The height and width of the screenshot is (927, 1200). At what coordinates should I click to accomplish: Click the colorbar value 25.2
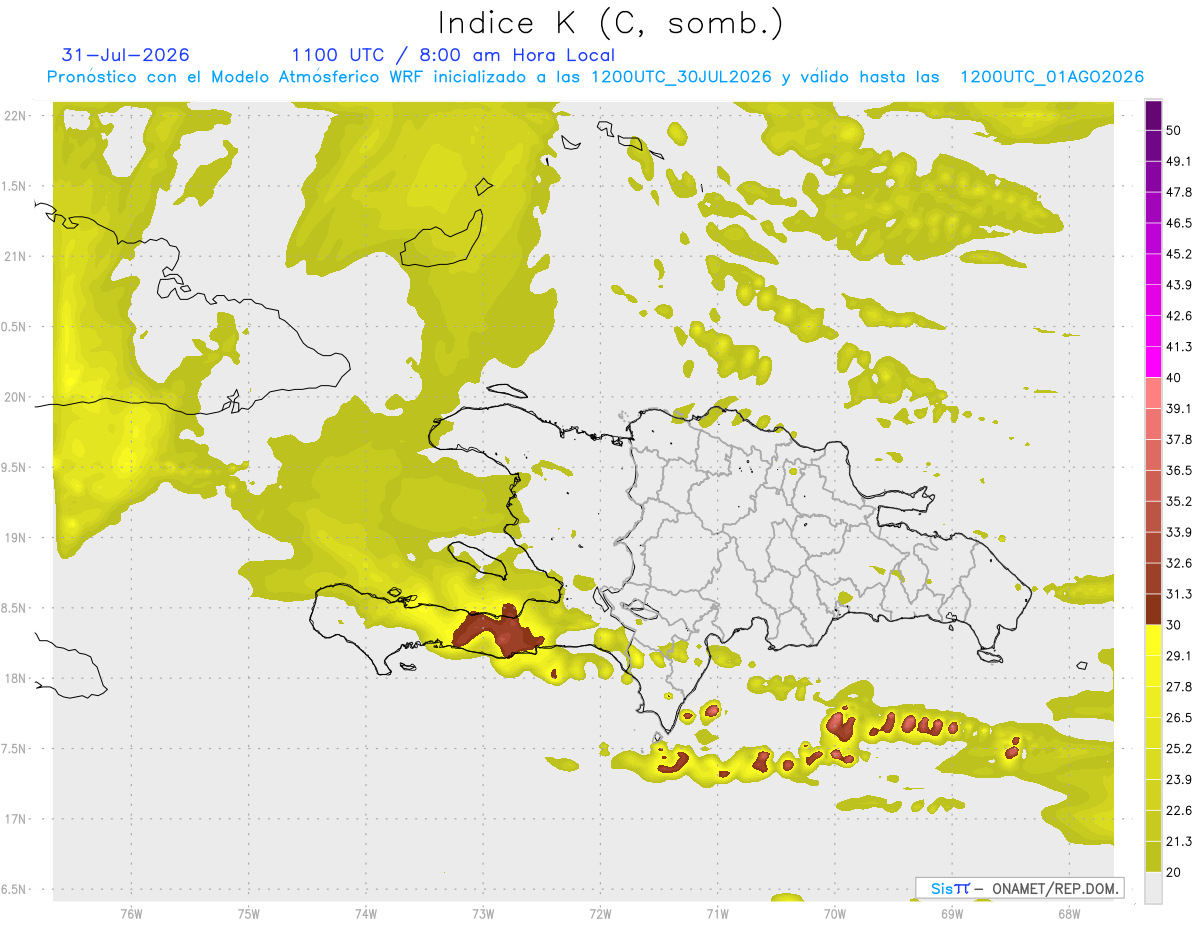tap(1179, 749)
